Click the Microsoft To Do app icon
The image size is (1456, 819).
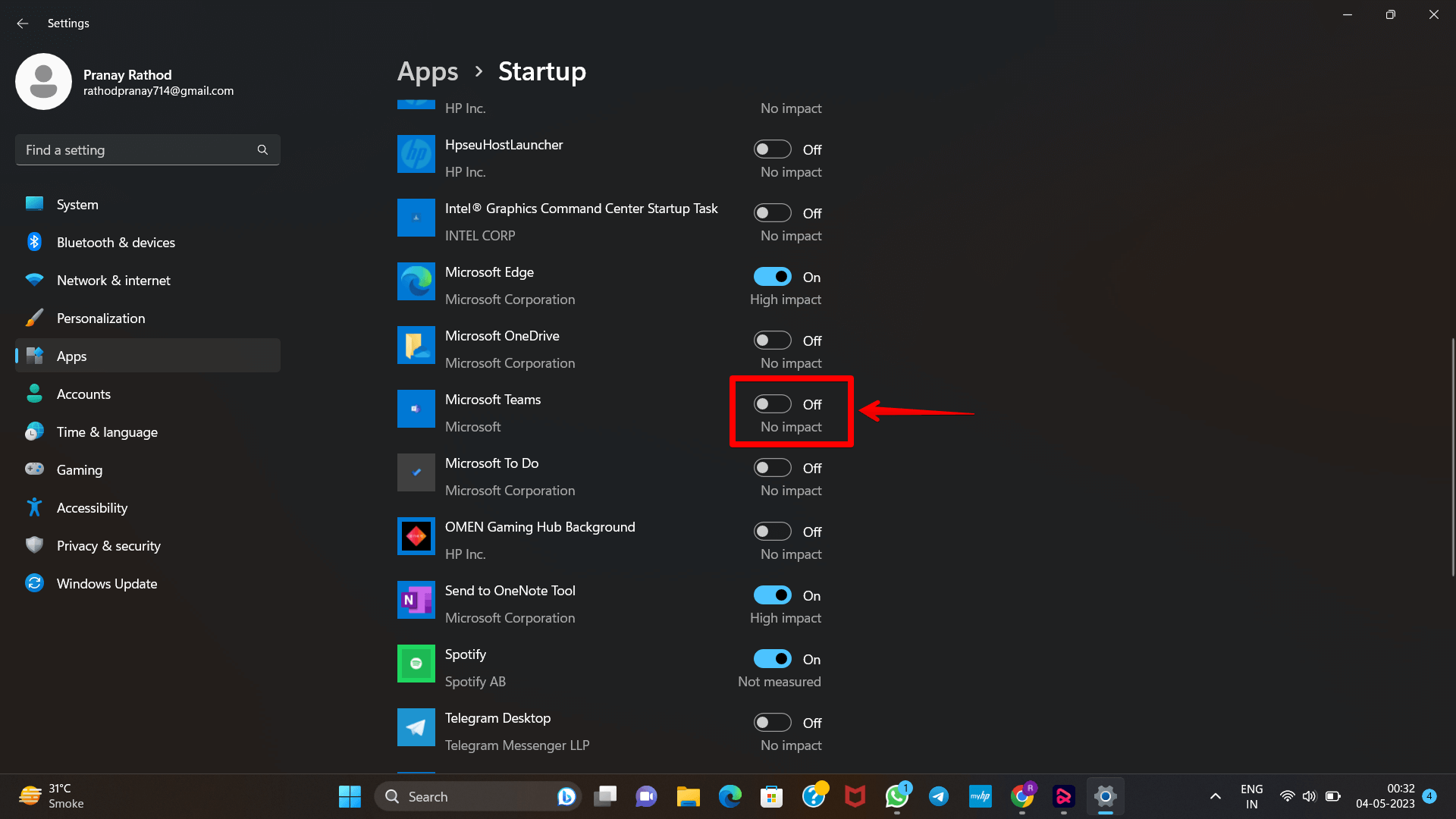coord(416,472)
